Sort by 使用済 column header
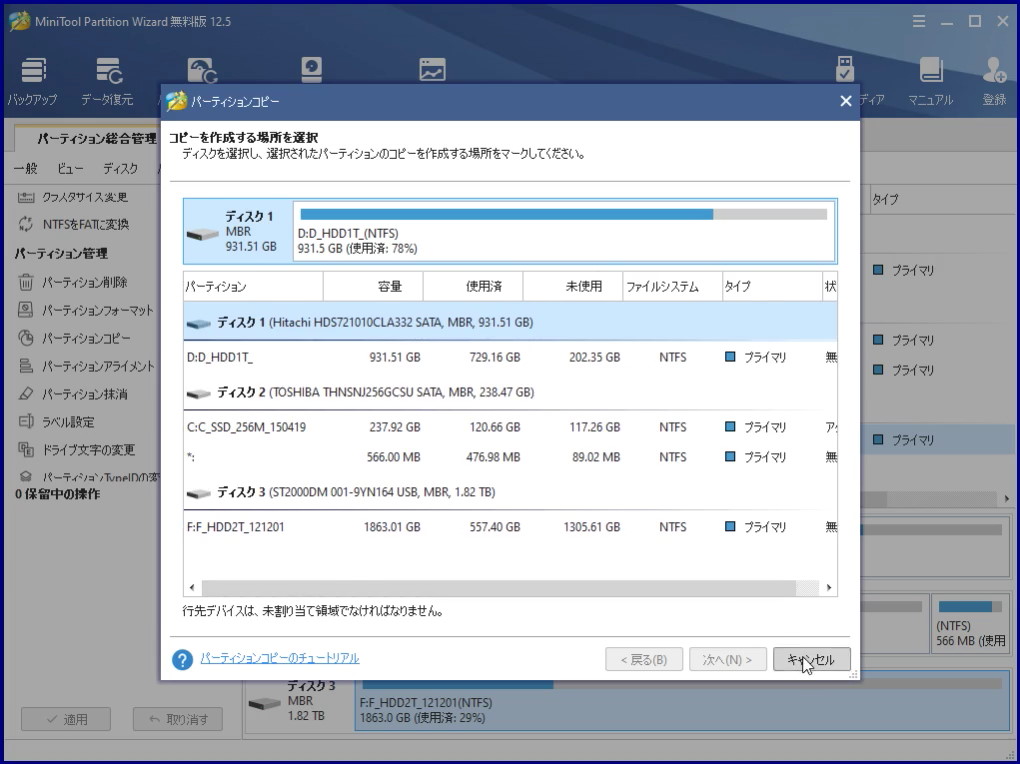The image size is (1020, 764). pos(473,286)
